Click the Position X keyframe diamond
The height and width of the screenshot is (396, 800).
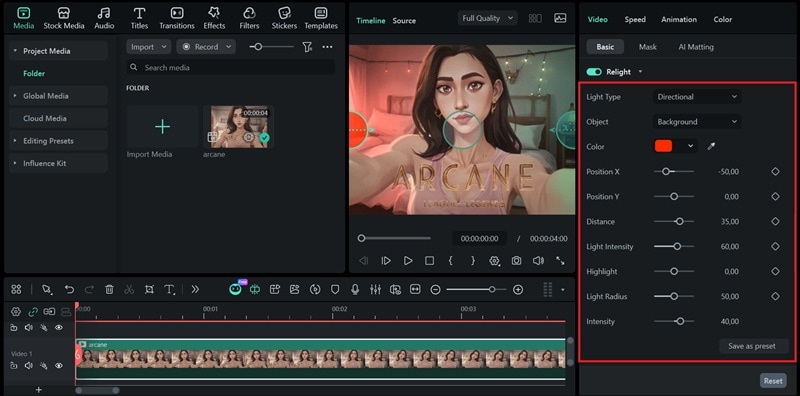tap(775, 172)
